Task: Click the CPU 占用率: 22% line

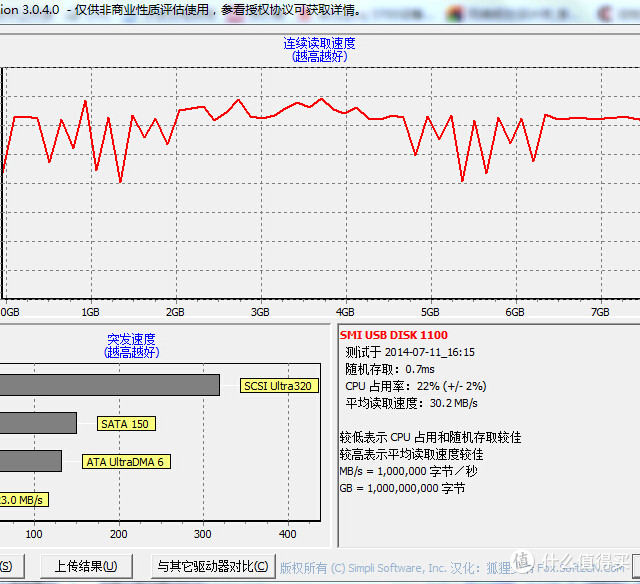Action: point(416,386)
